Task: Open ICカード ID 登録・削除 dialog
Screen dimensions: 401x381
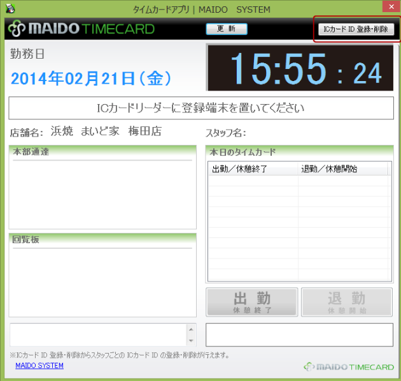Action: click(x=356, y=29)
